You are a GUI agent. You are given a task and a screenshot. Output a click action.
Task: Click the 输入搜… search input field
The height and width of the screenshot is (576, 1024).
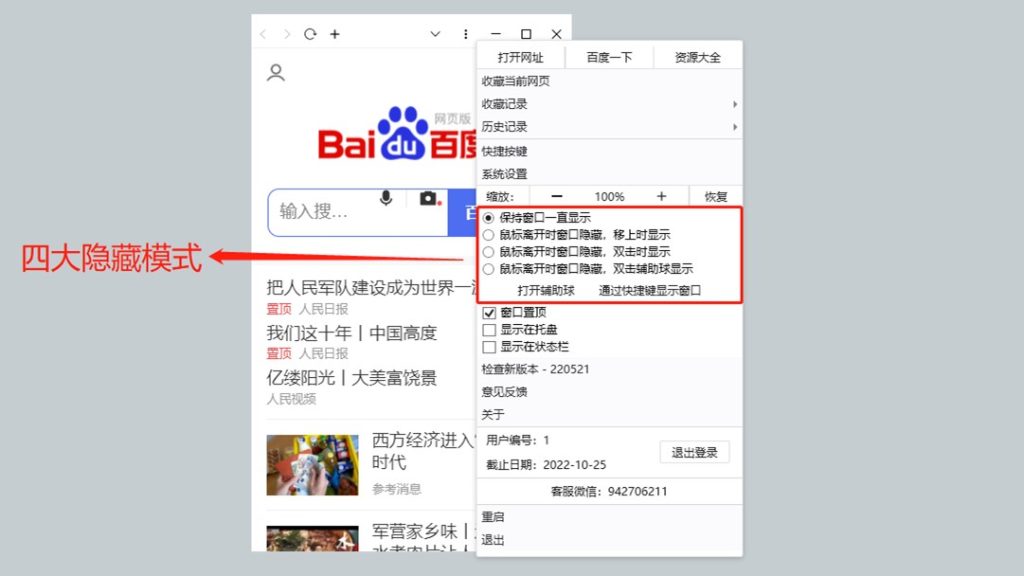click(320, 212)
